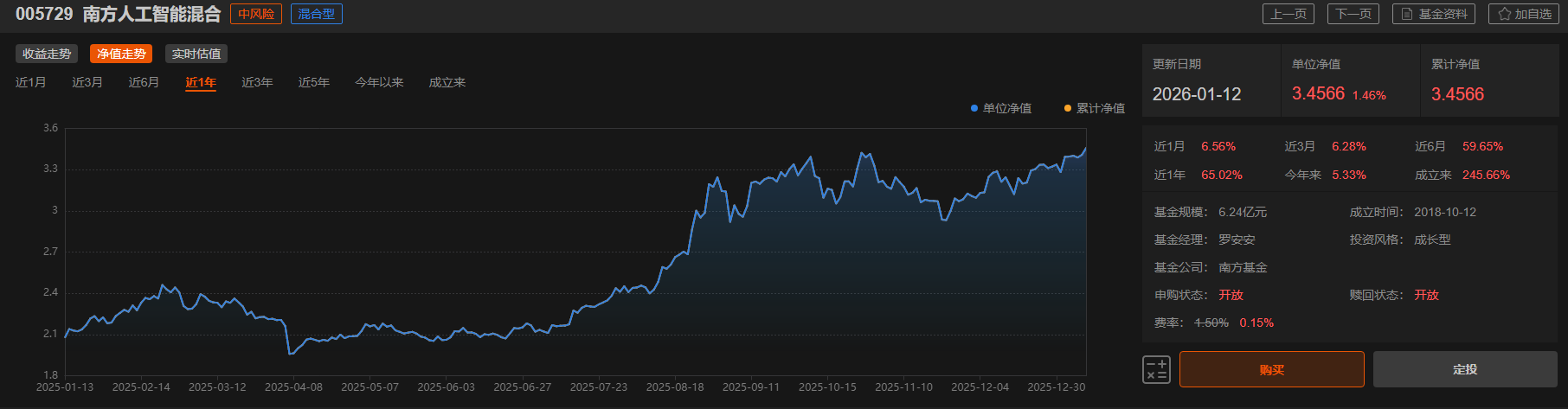Toggle the 单位净值 legend series
Viewport: 1568px width, 409px height.
[x=1001, y=108]
